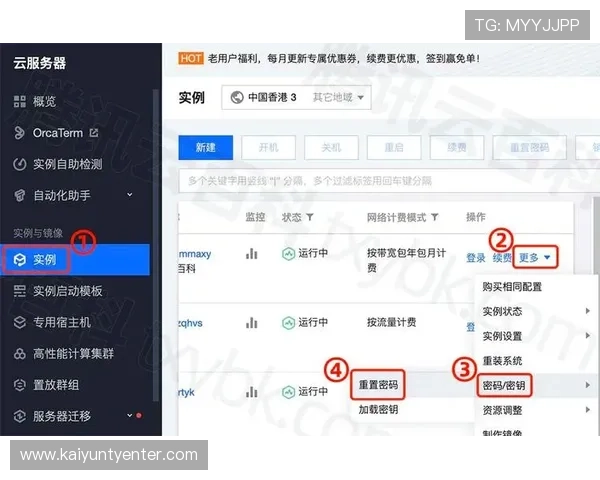Click 按流量计费 cell in zqhvs row
The height and width of the screenshot is (480, 600).
click(x=391, y=322)
